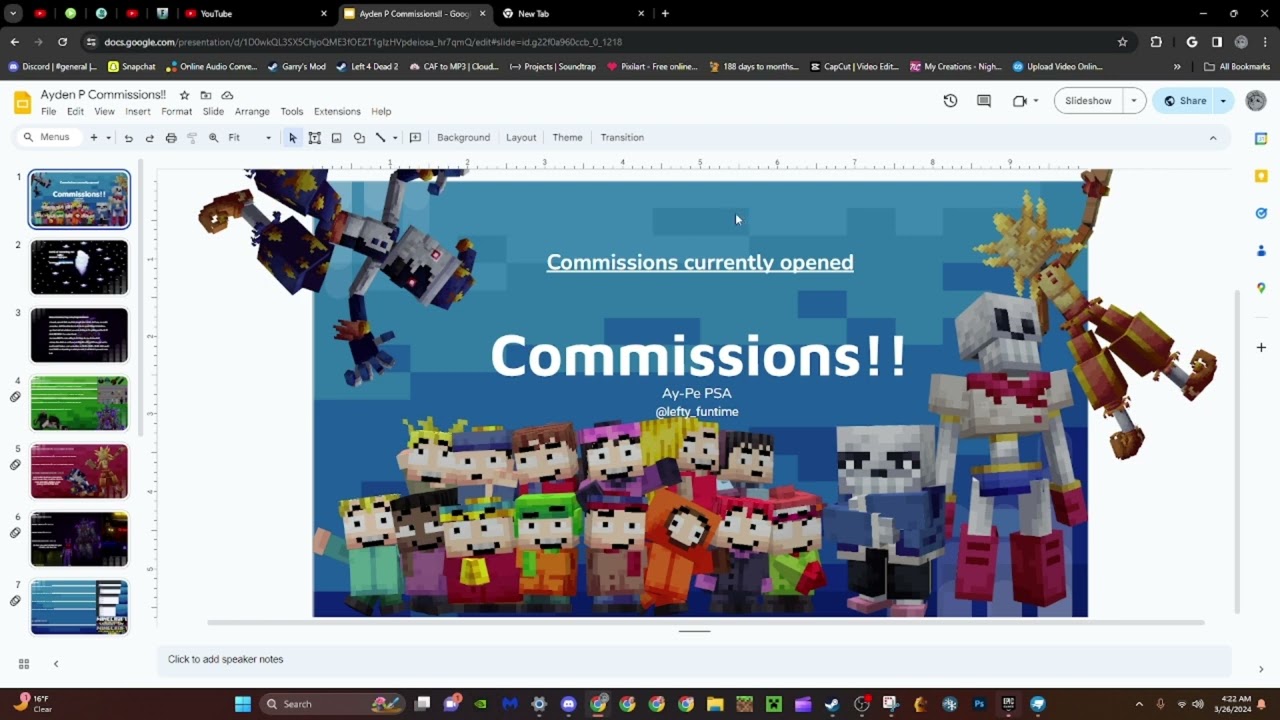The image size is (1280, 720).
Task: Expand the side panel arrow at bottom right
Action: [1261, 669]
